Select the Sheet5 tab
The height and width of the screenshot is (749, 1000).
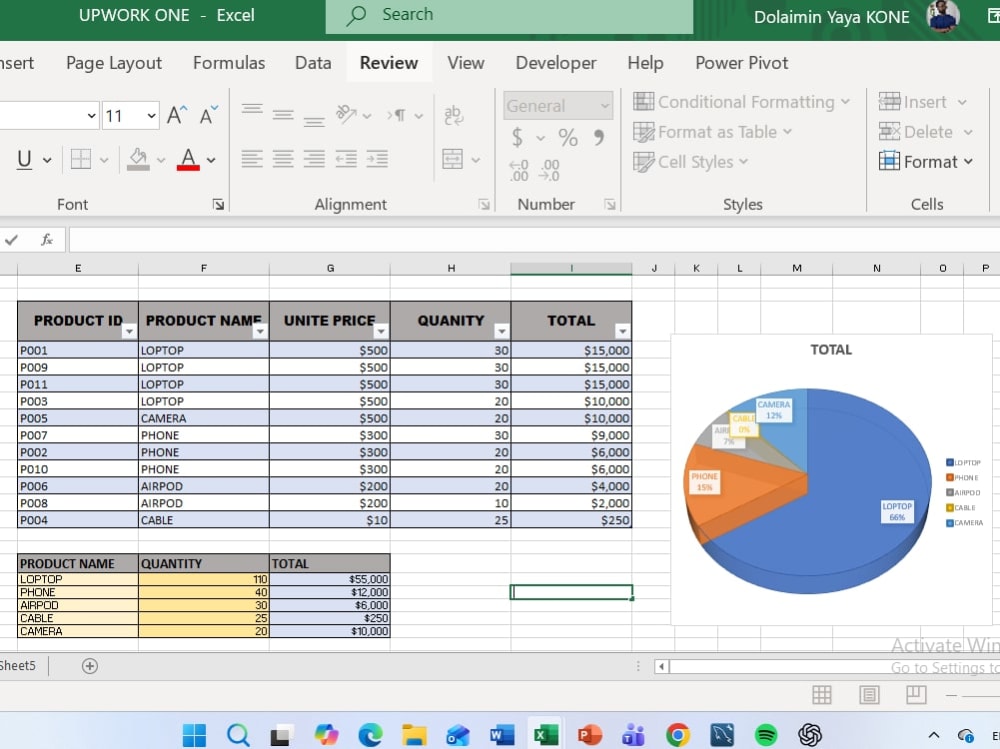(x=18, y=666)
